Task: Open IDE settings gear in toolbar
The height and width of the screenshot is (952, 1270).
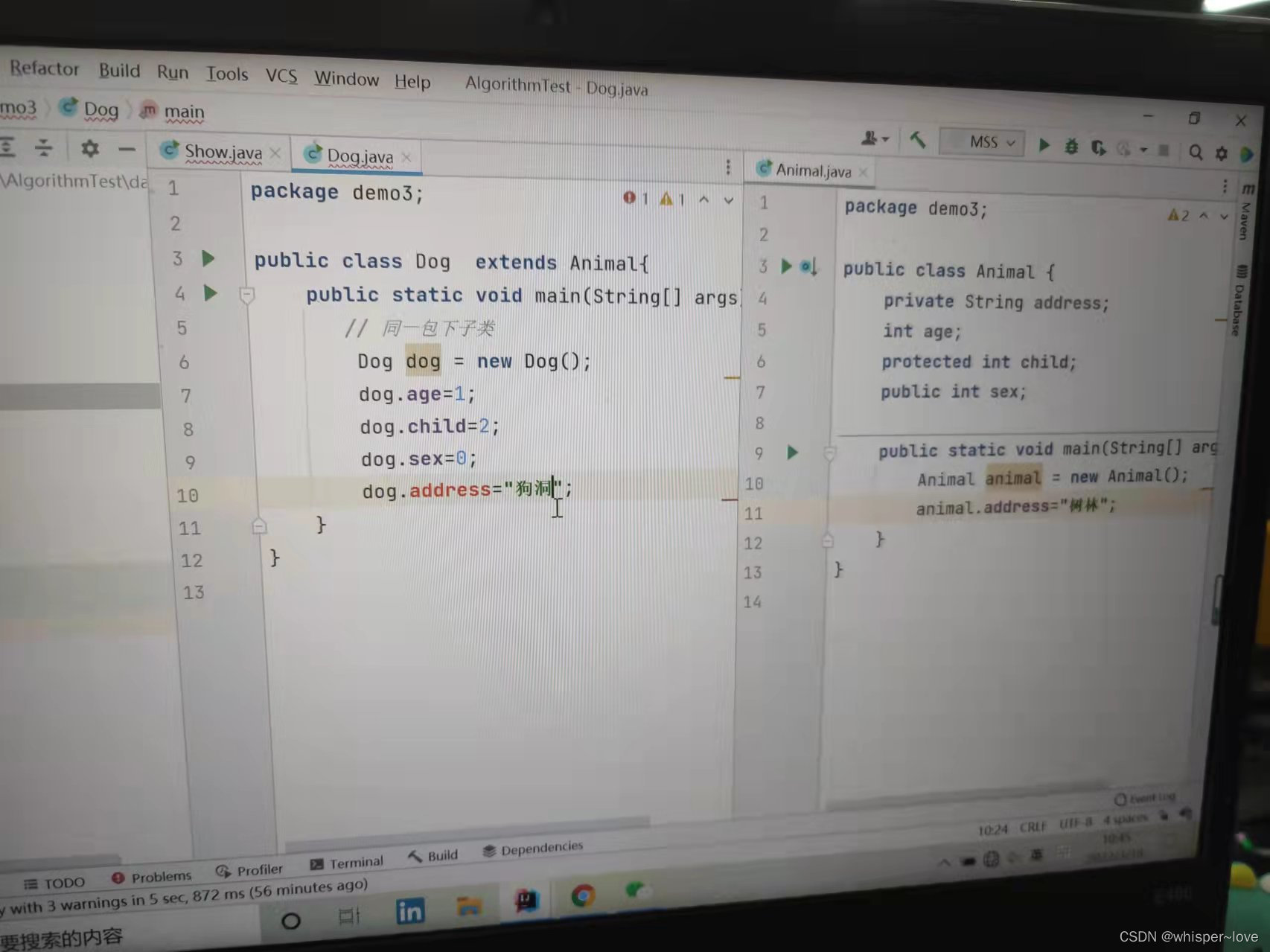Action: [x=1222, y=153]
